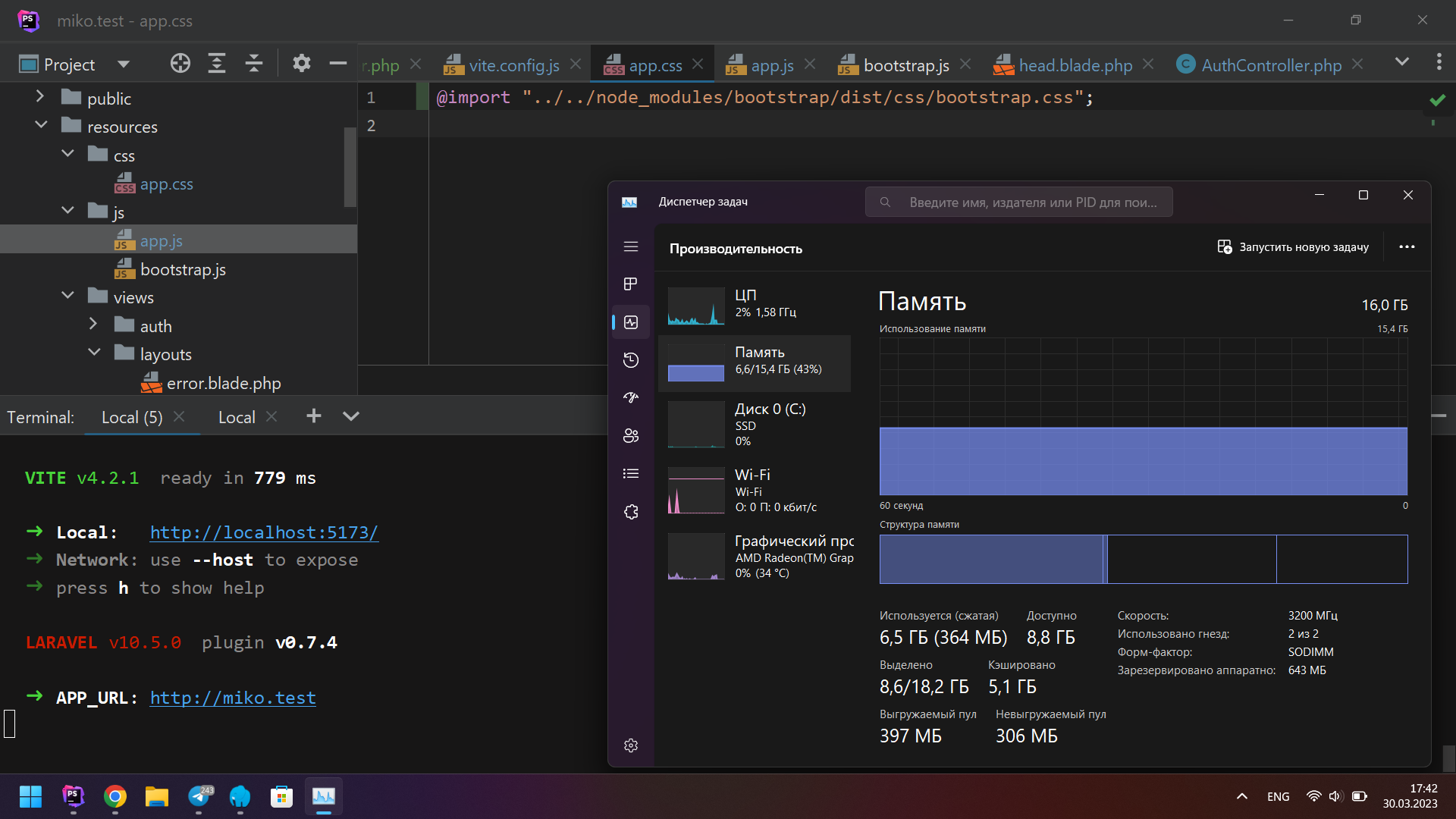Toggle Task Manager hamburger navigation menu
Screen dimensions: 1456x819
(630, 246)
